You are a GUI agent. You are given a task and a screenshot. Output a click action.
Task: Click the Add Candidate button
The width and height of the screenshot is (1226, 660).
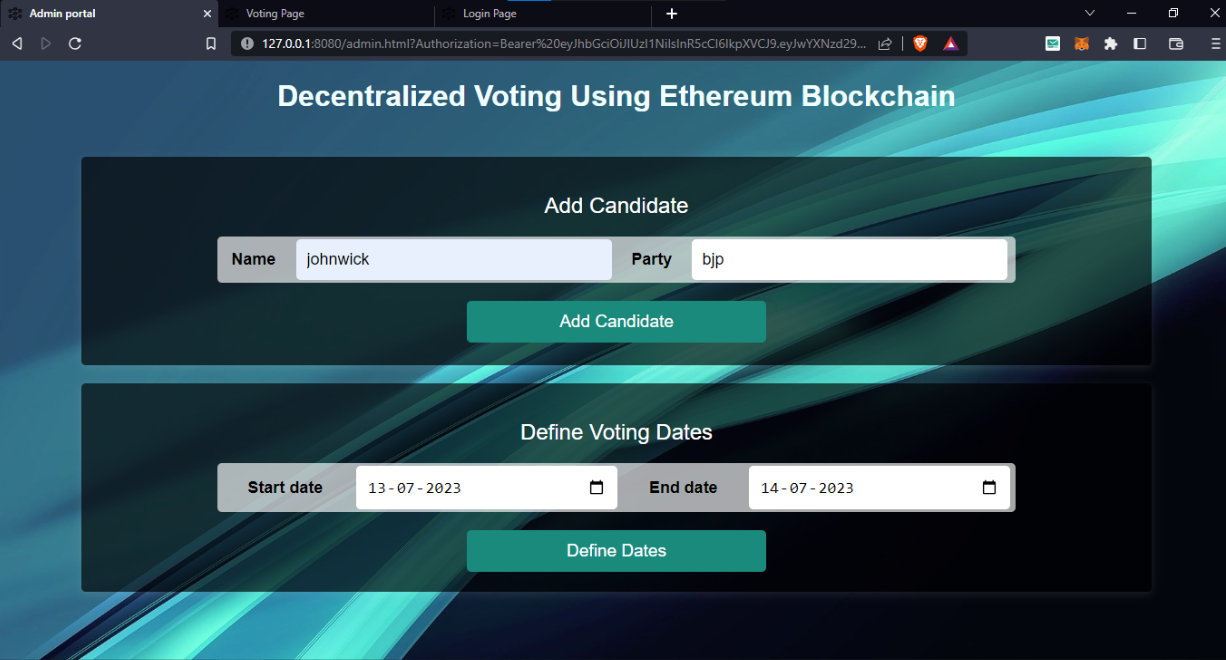616,322
